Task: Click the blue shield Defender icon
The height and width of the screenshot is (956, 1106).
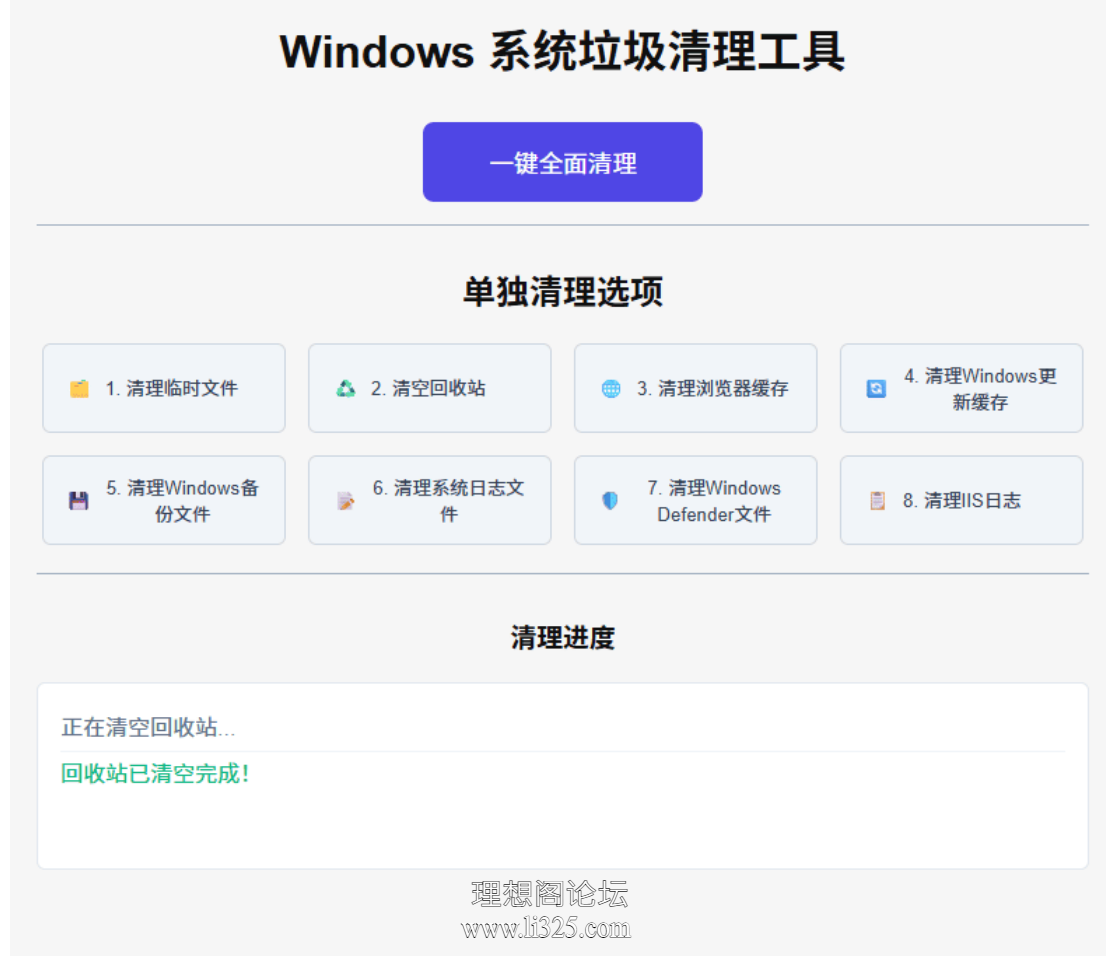Action: point(610,501)
